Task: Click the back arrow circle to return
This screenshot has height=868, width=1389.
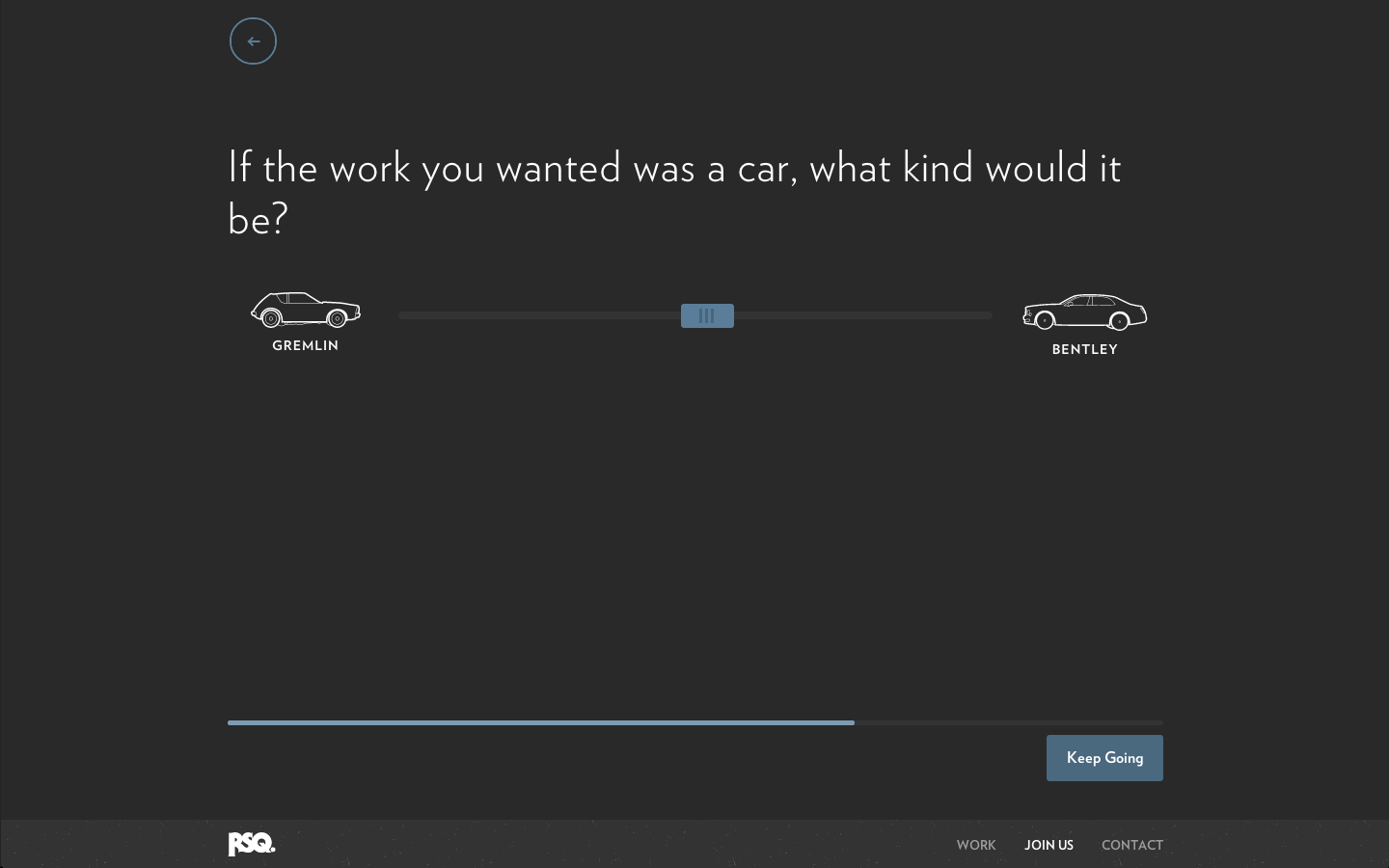Action: click(x=253, y=41)
